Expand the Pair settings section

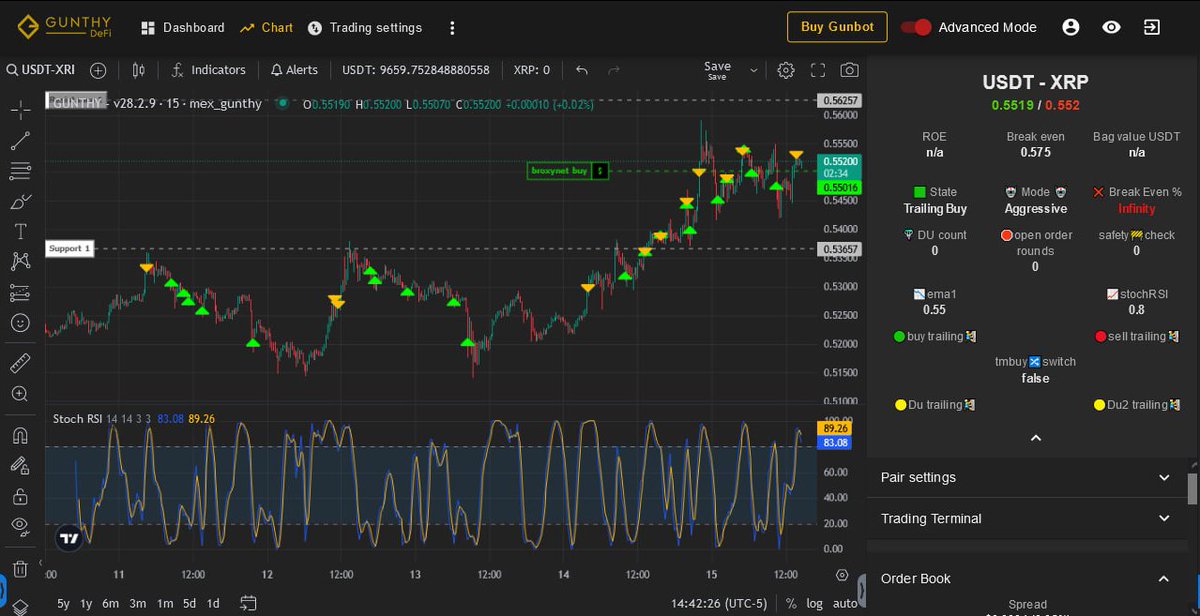(1163, 478)
